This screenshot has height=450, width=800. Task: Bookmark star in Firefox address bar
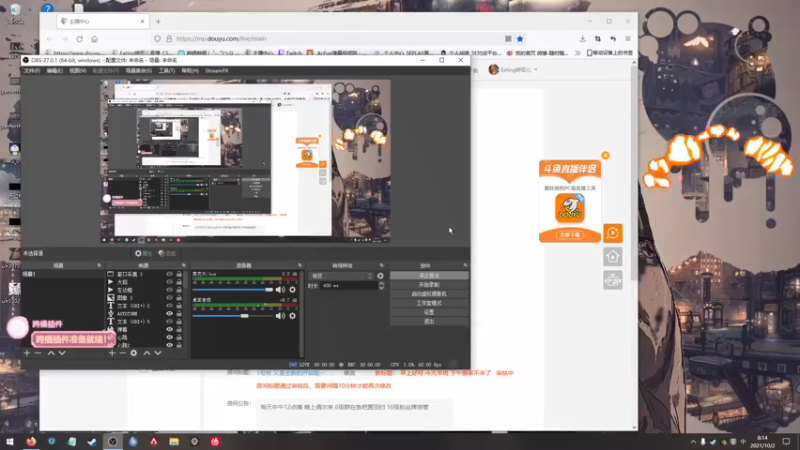click(520, 39)
